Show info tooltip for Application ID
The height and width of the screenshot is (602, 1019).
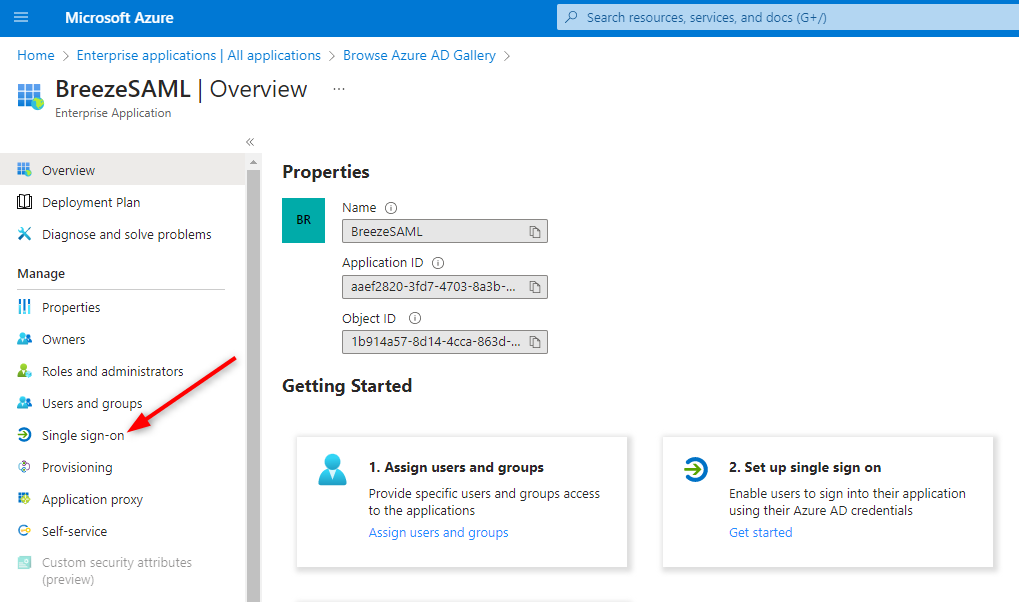click(438, 263)
